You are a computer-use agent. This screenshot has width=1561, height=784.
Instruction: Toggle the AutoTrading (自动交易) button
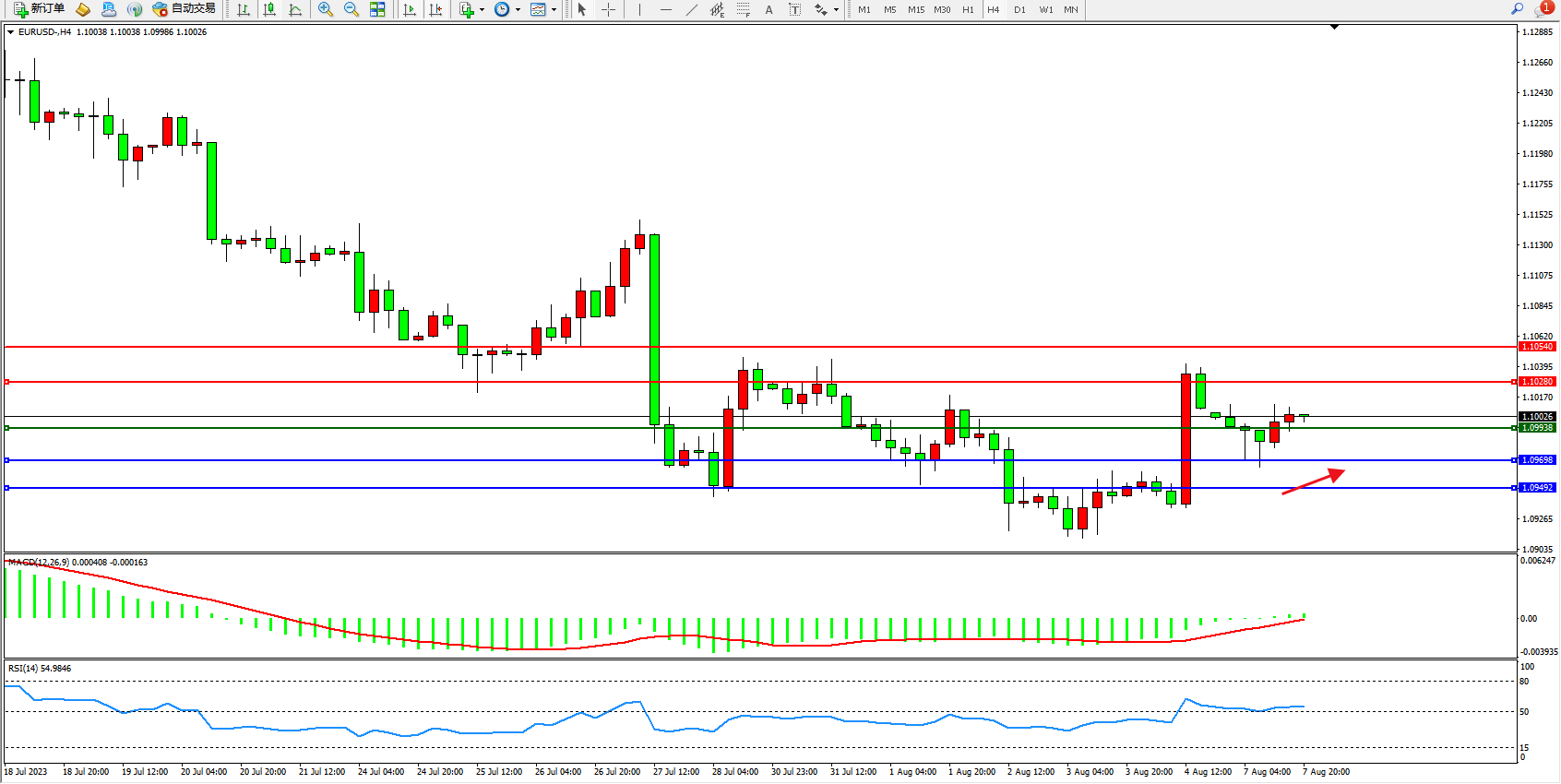coord(185,9)
